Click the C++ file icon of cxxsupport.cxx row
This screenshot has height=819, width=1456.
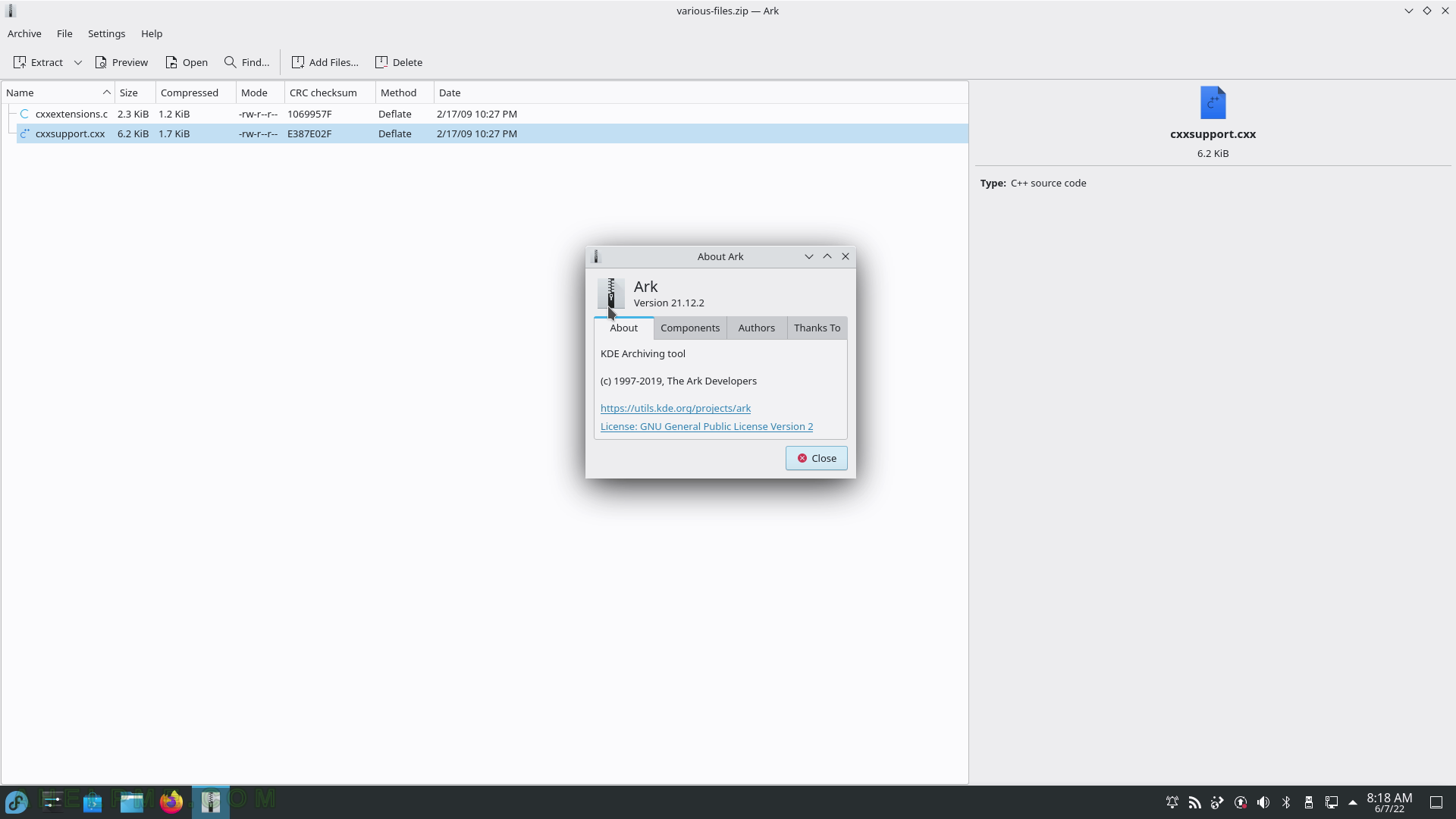tap(24, 133)
